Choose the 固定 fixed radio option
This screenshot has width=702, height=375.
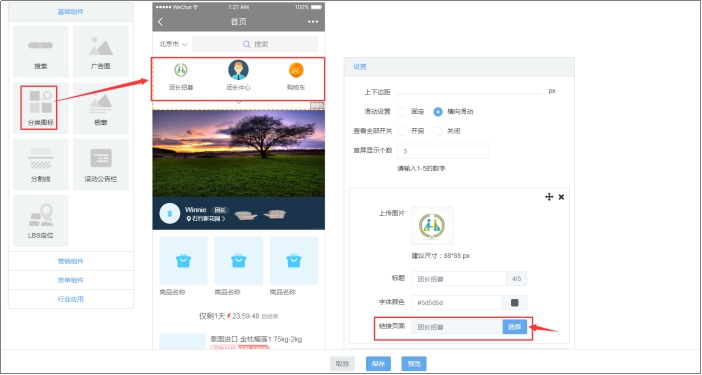(402, 112)
